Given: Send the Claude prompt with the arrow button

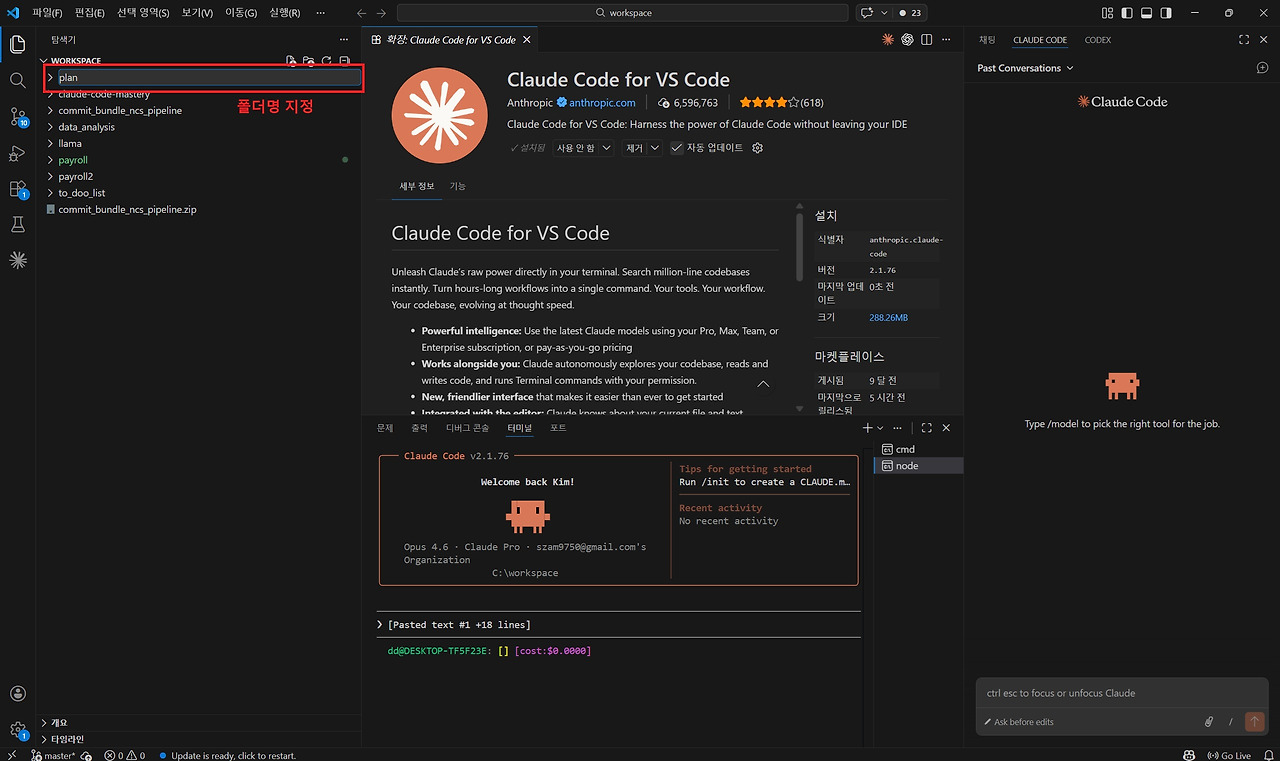Looking at the screenshot, I should click(1254, 721).
